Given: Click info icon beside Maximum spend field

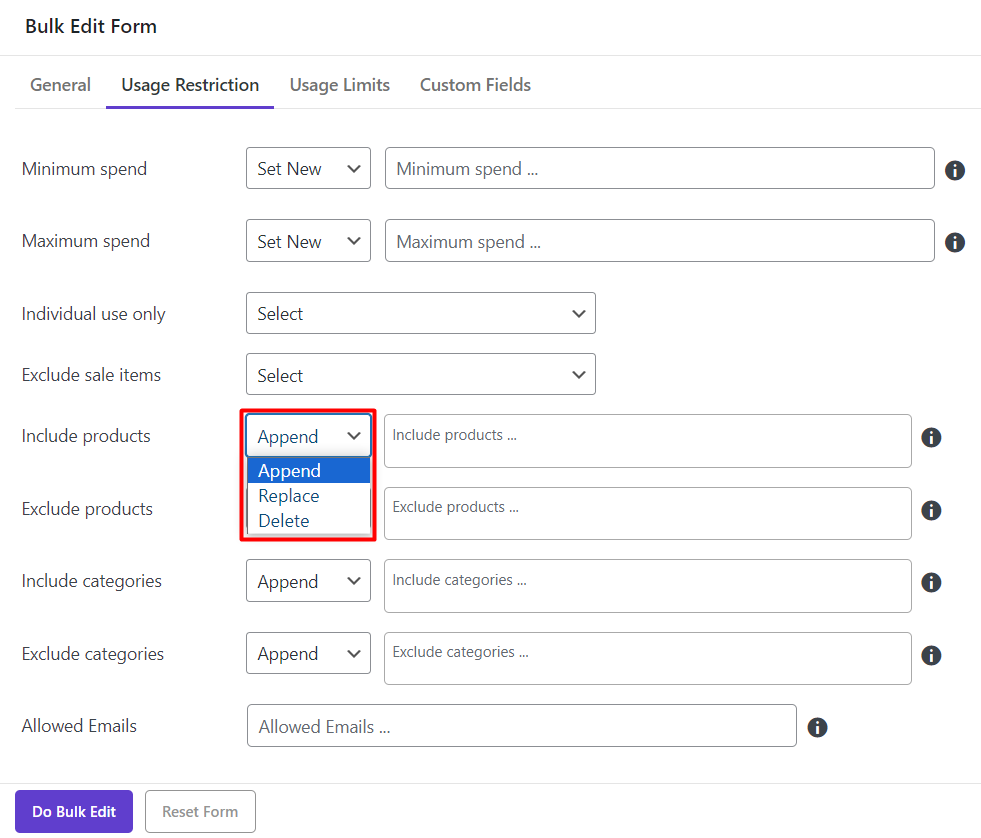Looking at the screenshot, I should pos(955,242).
